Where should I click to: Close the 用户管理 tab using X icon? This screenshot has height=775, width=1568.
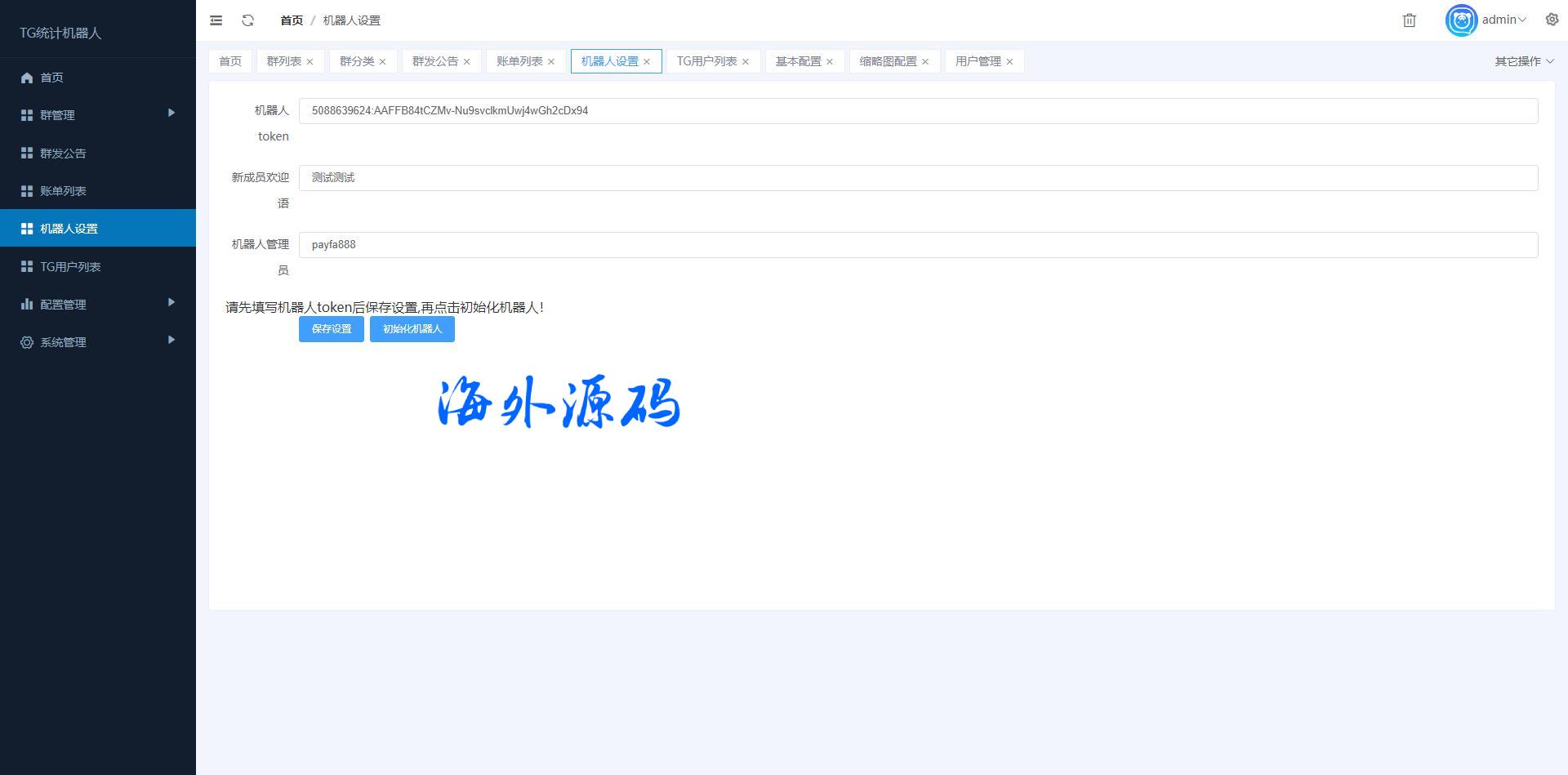pos(1009,62)
